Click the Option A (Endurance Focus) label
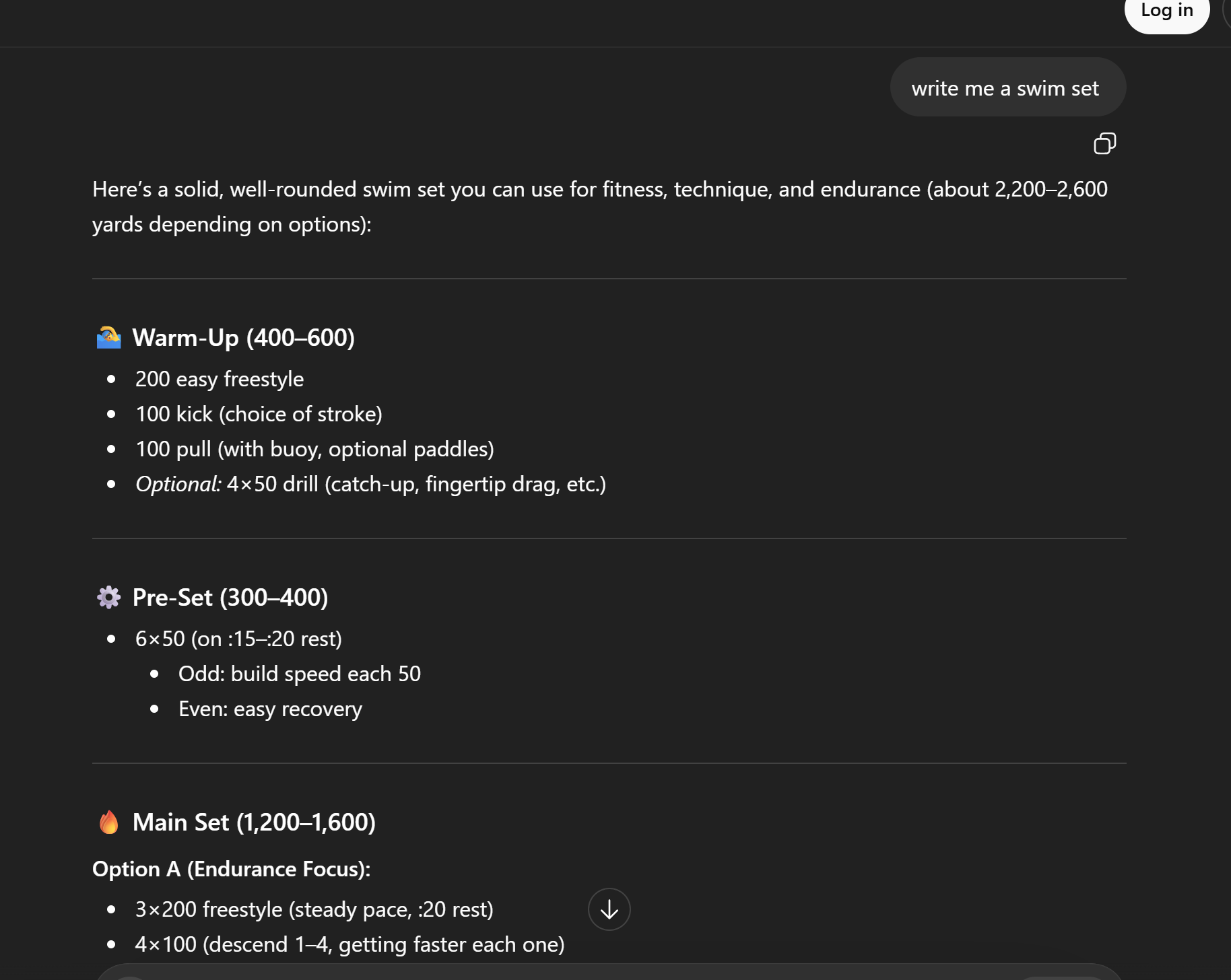Viewport: 1231px width, 980px height. 231,869
